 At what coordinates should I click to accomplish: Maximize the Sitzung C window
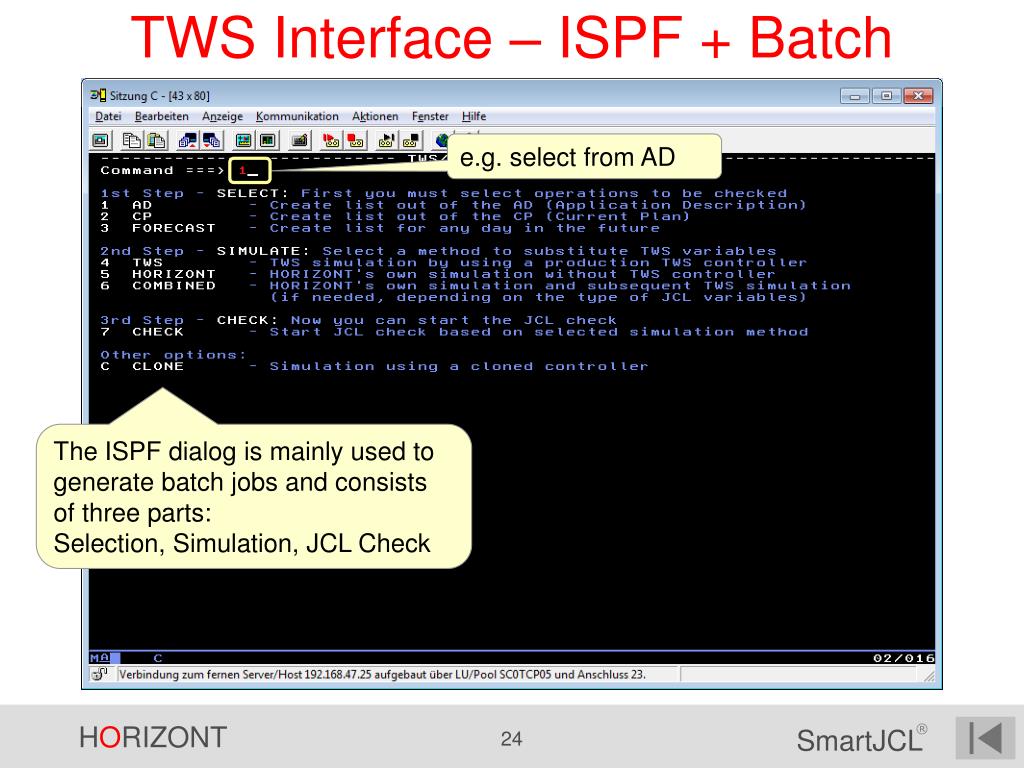coord(886,96)
